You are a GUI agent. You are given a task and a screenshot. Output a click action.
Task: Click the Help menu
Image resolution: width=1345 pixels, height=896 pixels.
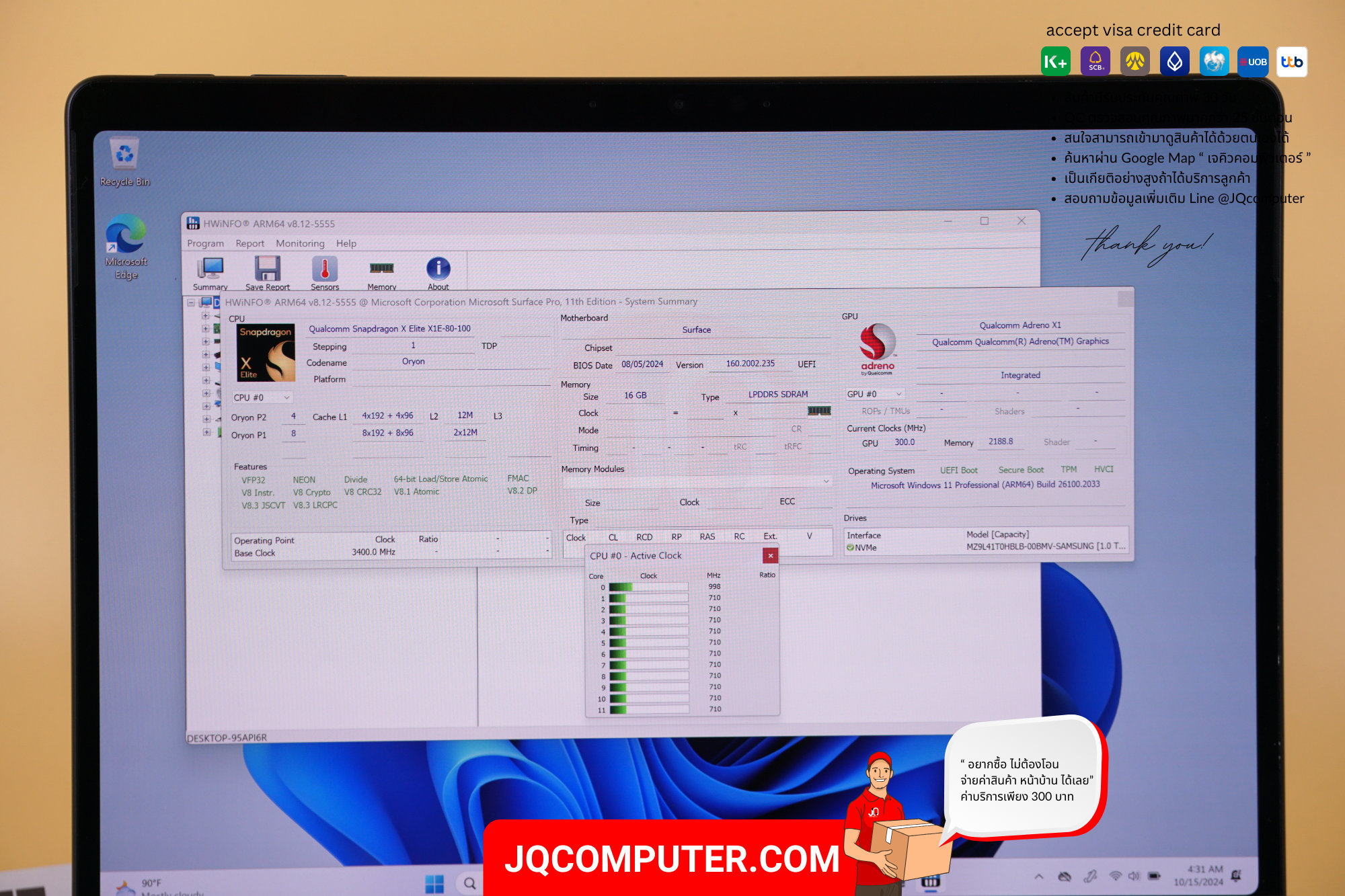(346, 243)
